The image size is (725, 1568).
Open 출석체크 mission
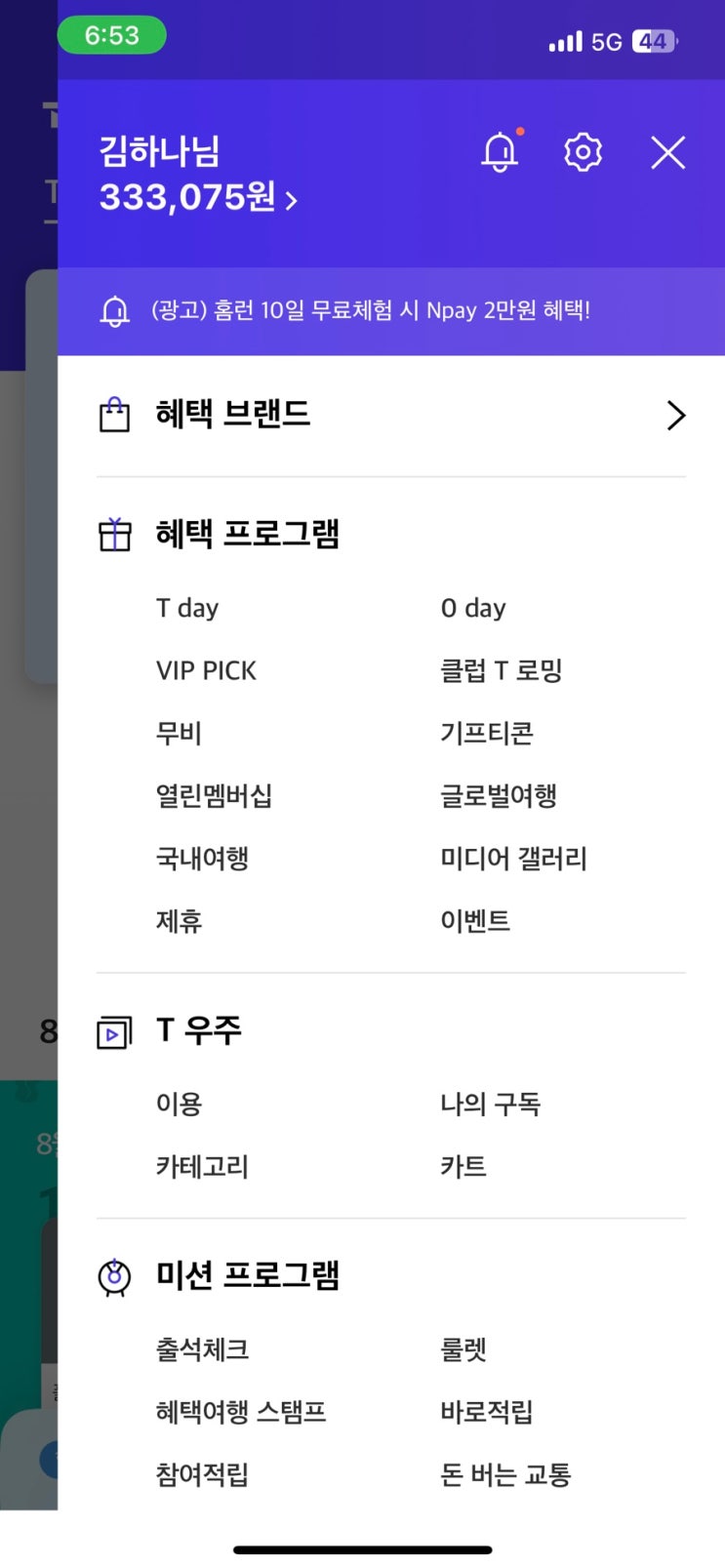(202, 1349)
